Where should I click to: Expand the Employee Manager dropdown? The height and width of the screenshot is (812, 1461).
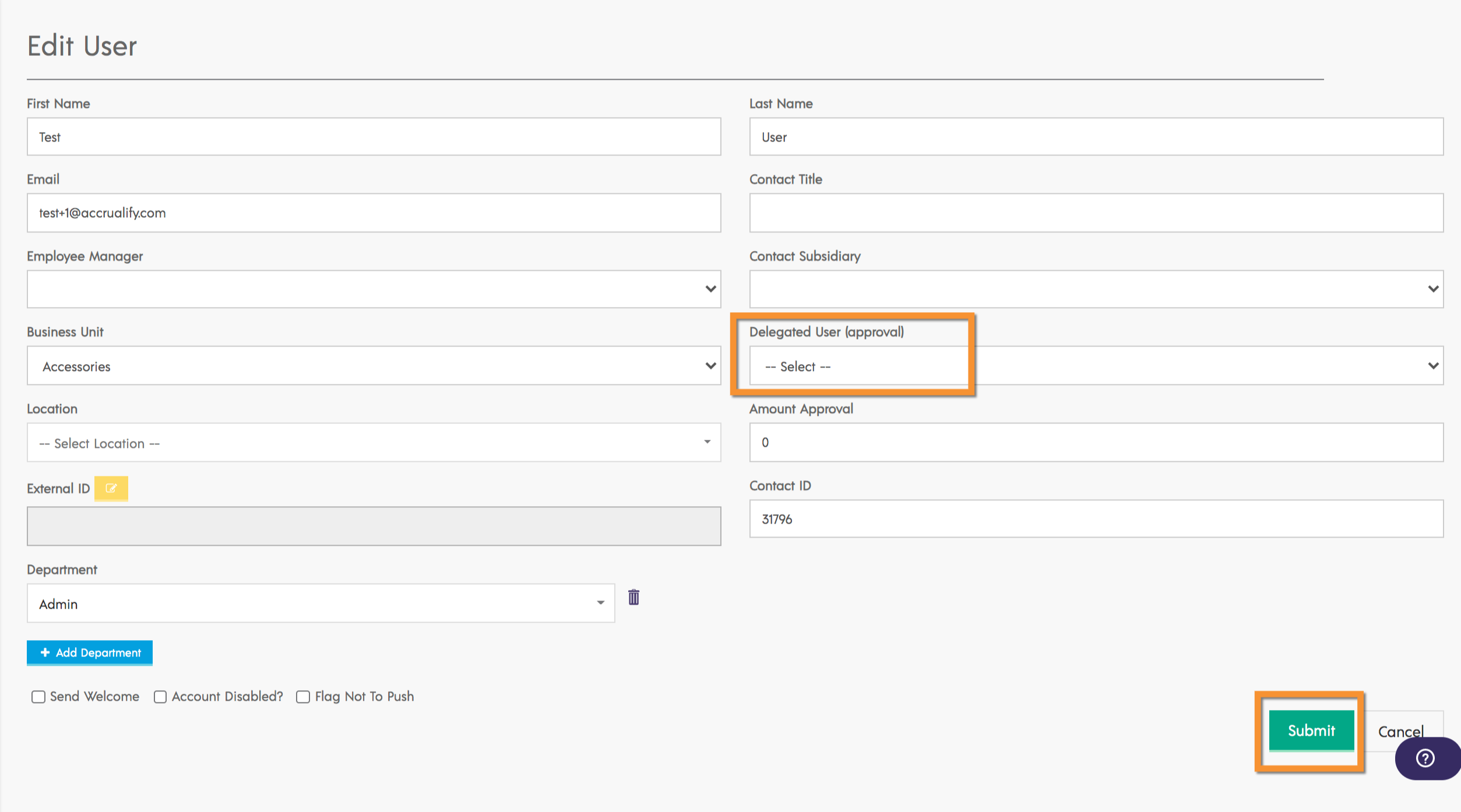click(x=374, y=289)
